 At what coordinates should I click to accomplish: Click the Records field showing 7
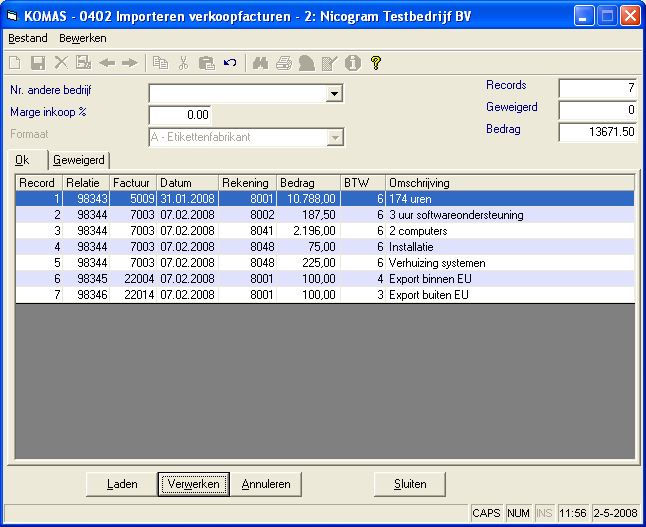[x=597, y=88]
